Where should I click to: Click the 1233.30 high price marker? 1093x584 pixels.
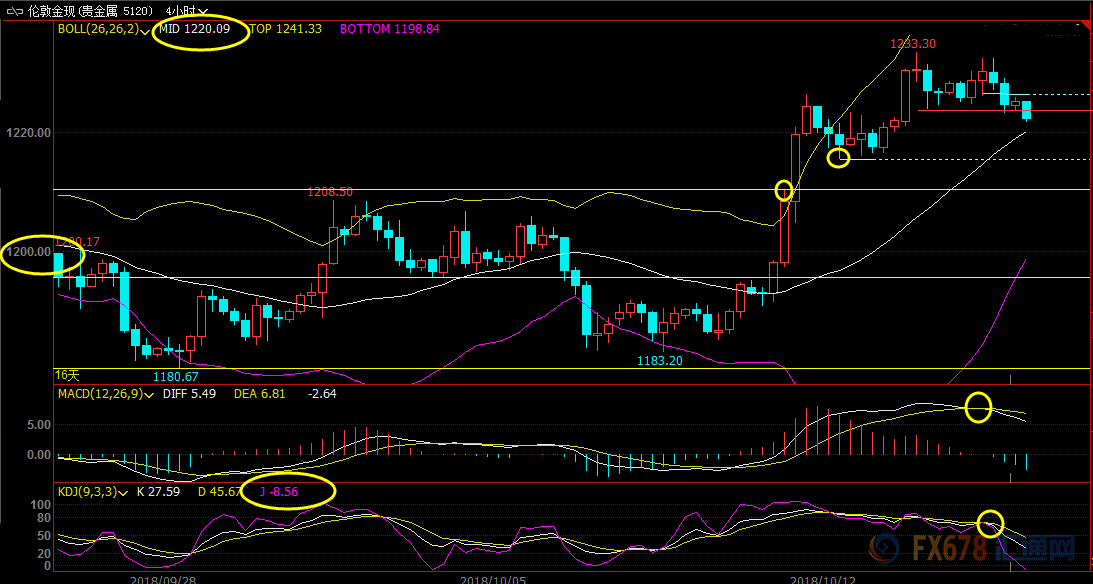(x=913, y=44)
